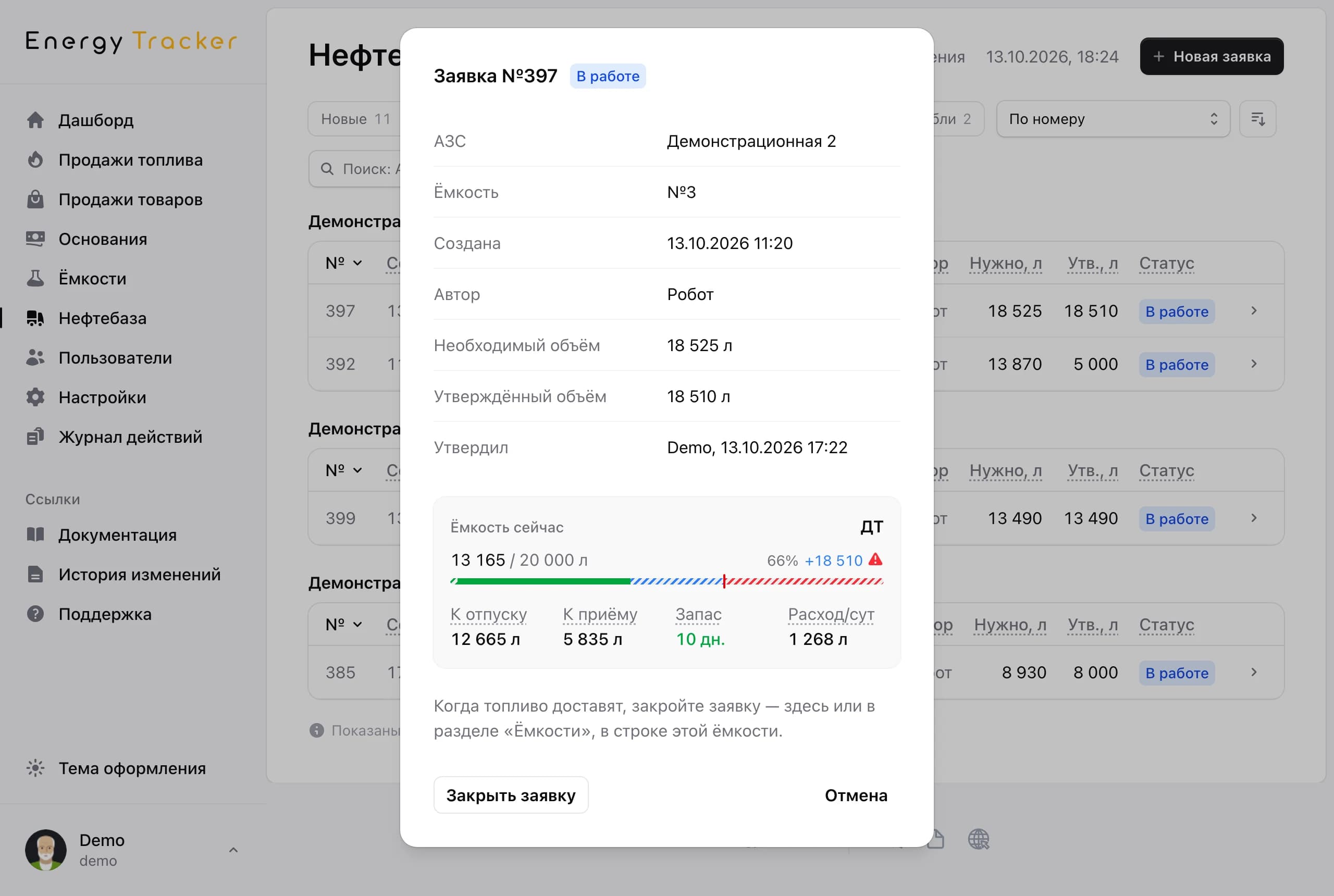Click the gear icon beside Настройки
The height and width of the screenshot is (896, 1334).
coord(35,397)
